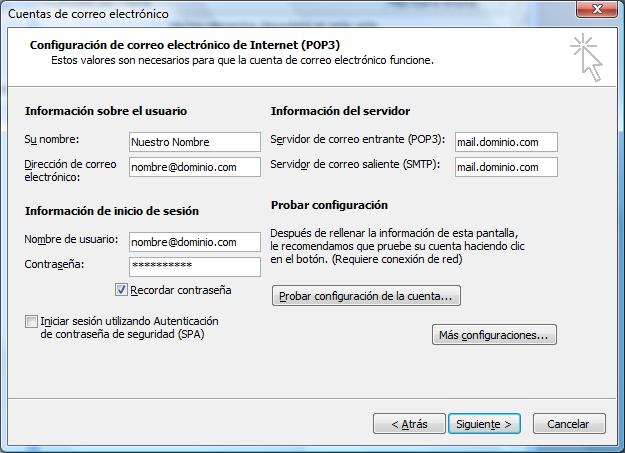Click the Servidor de correo saliente label
The width and height of the screenshot is (625, 453).
point(355,164)
